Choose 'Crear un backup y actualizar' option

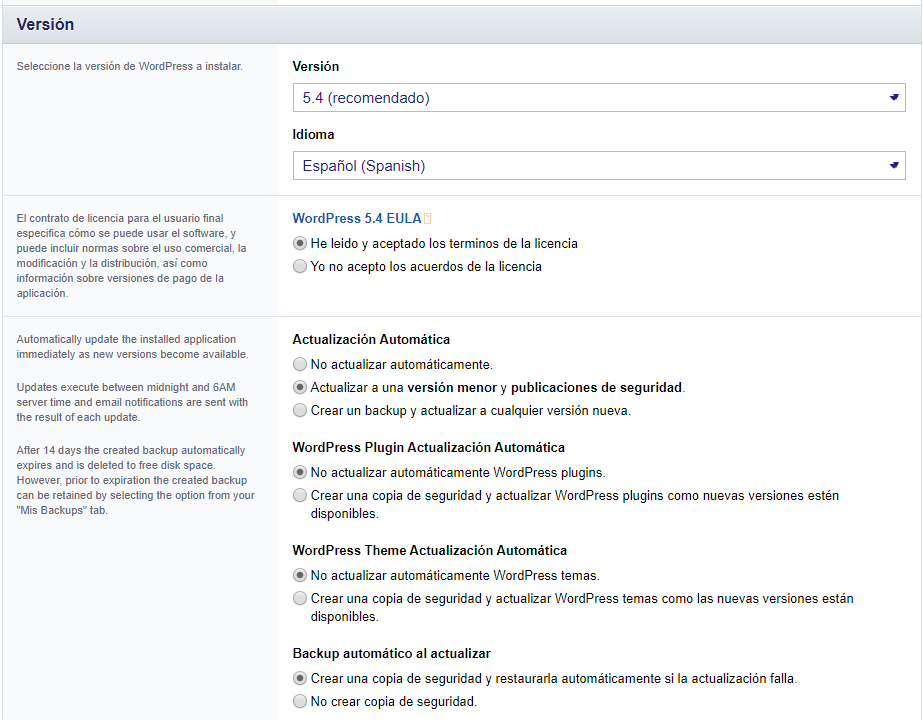[x=300, y=411]
